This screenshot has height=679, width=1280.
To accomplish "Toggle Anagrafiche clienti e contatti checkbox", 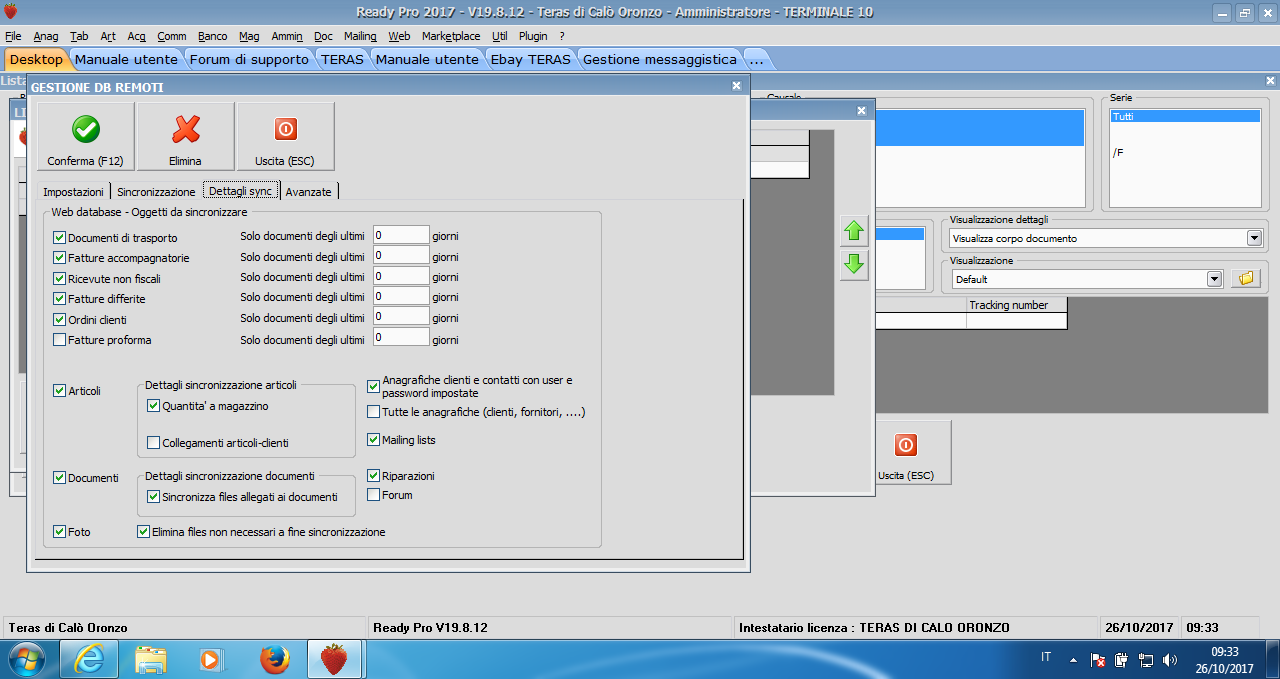I will pos(374,386).
